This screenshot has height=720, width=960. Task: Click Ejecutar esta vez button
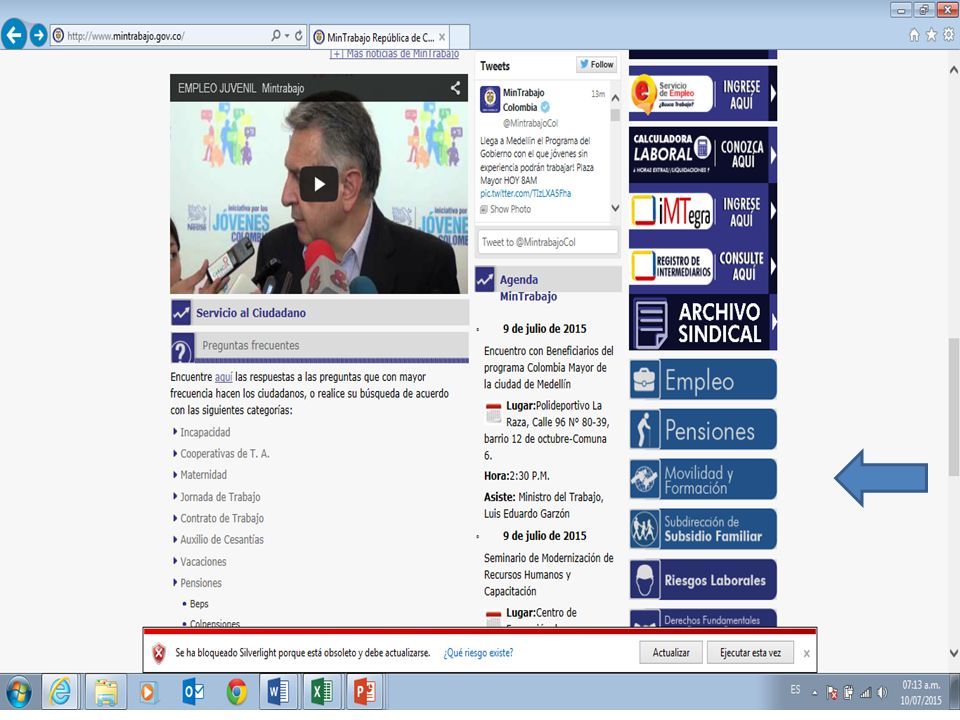click(x=750, y=653)
